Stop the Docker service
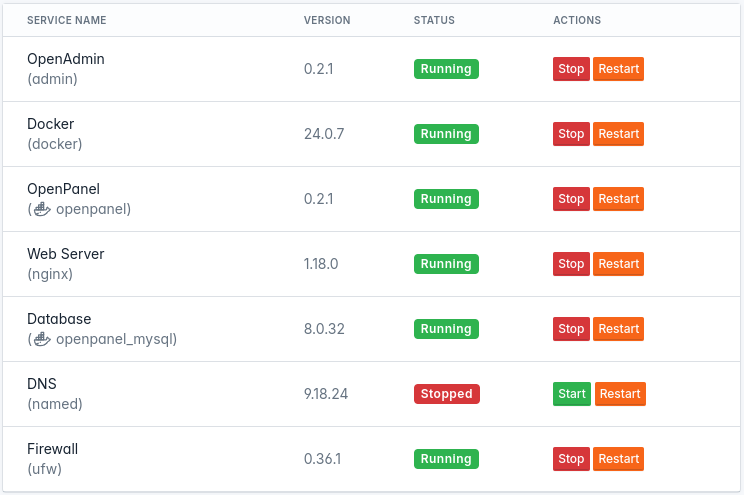Image resolution: width=744 pixels, height=495 pixels. point(571,134)
